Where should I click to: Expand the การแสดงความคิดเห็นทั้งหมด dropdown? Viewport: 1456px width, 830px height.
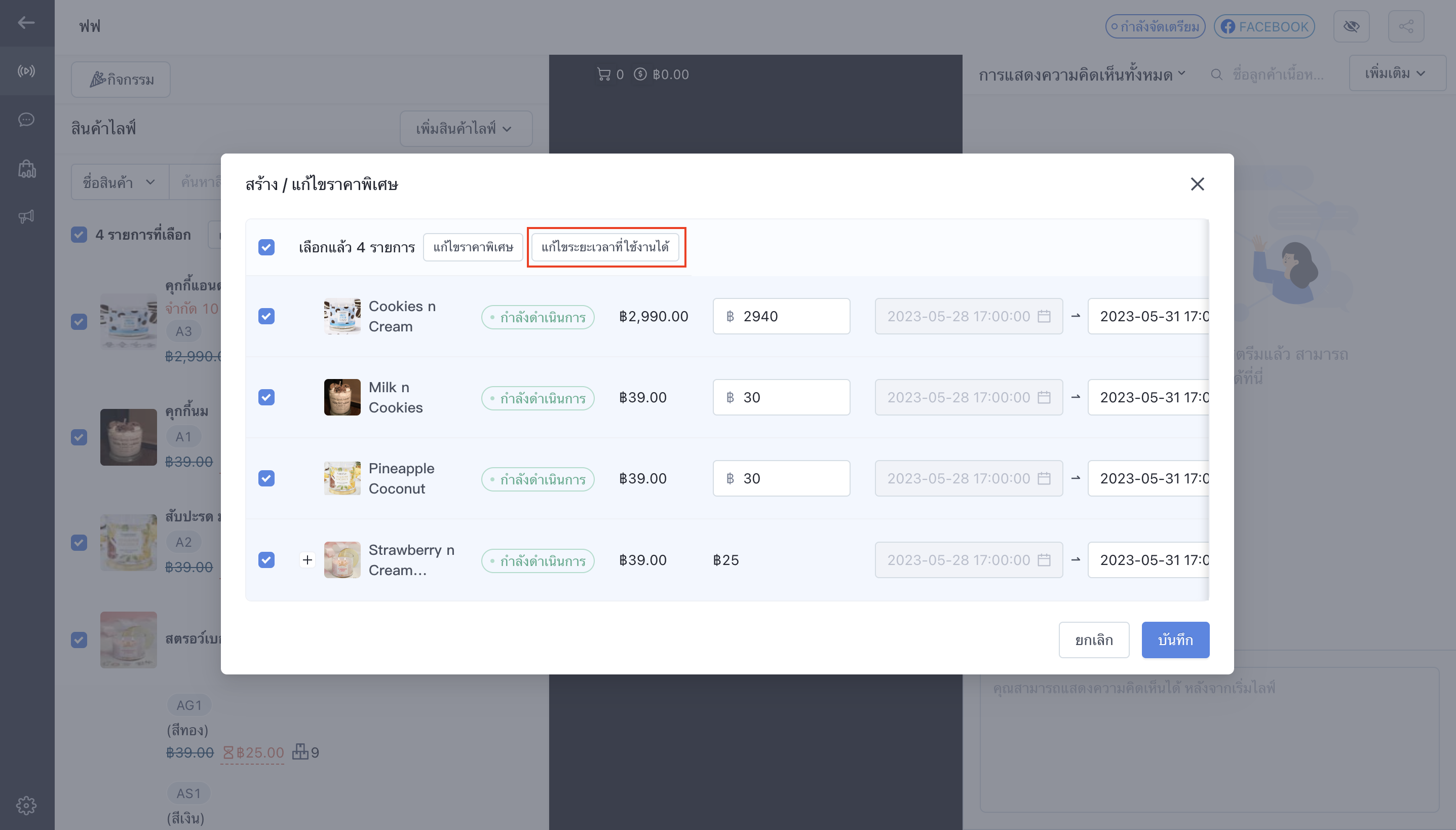(x=1082, y=74)
